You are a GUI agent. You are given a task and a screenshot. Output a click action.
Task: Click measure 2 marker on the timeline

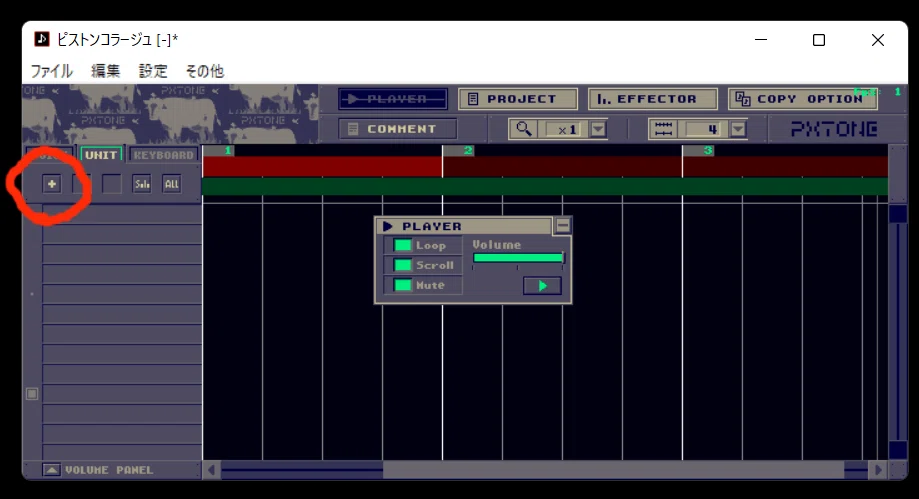click(458, 151)
